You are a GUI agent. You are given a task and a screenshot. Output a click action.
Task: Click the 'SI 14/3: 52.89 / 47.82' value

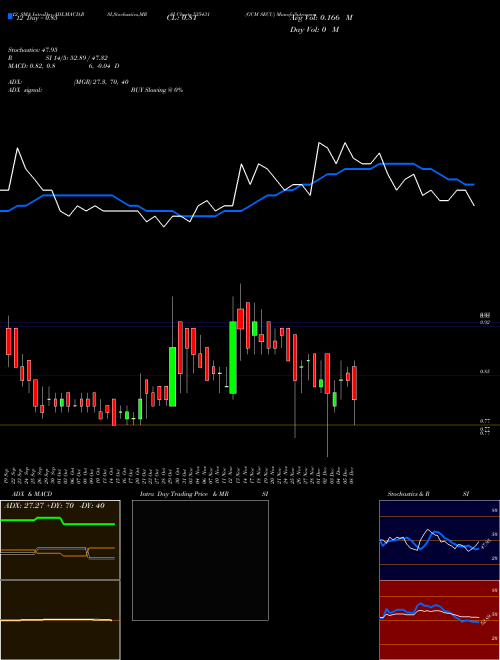click(x=77, y=58)
